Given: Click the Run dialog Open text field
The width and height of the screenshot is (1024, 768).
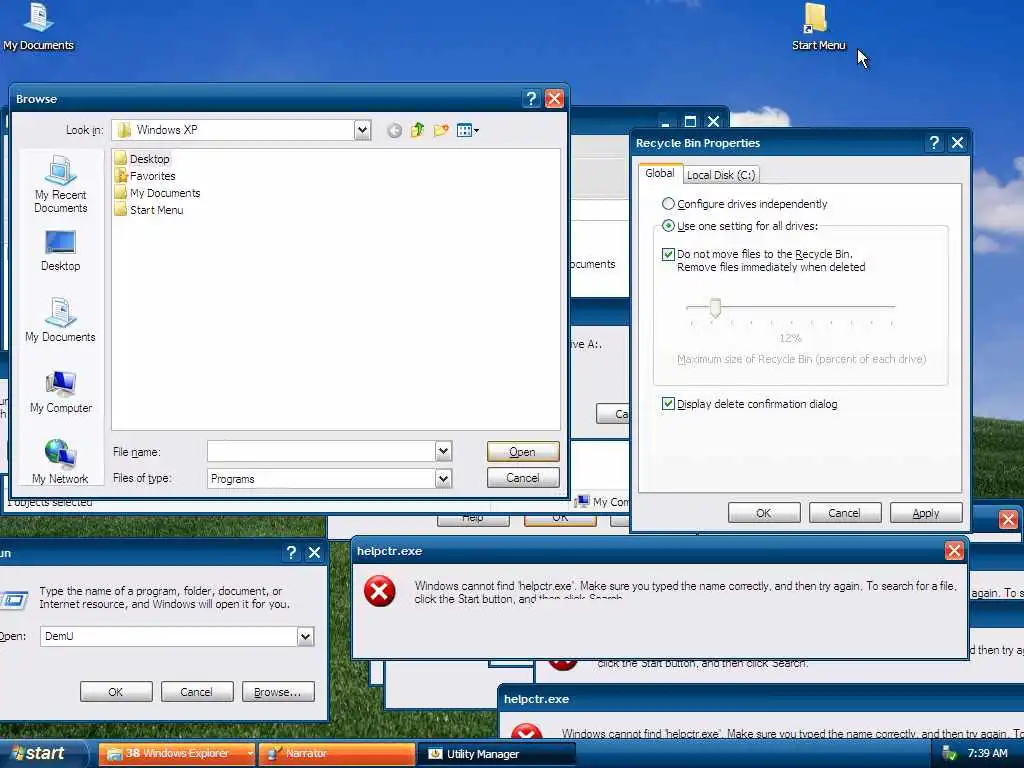Looking at the screenshot, I should coord(168,636).
